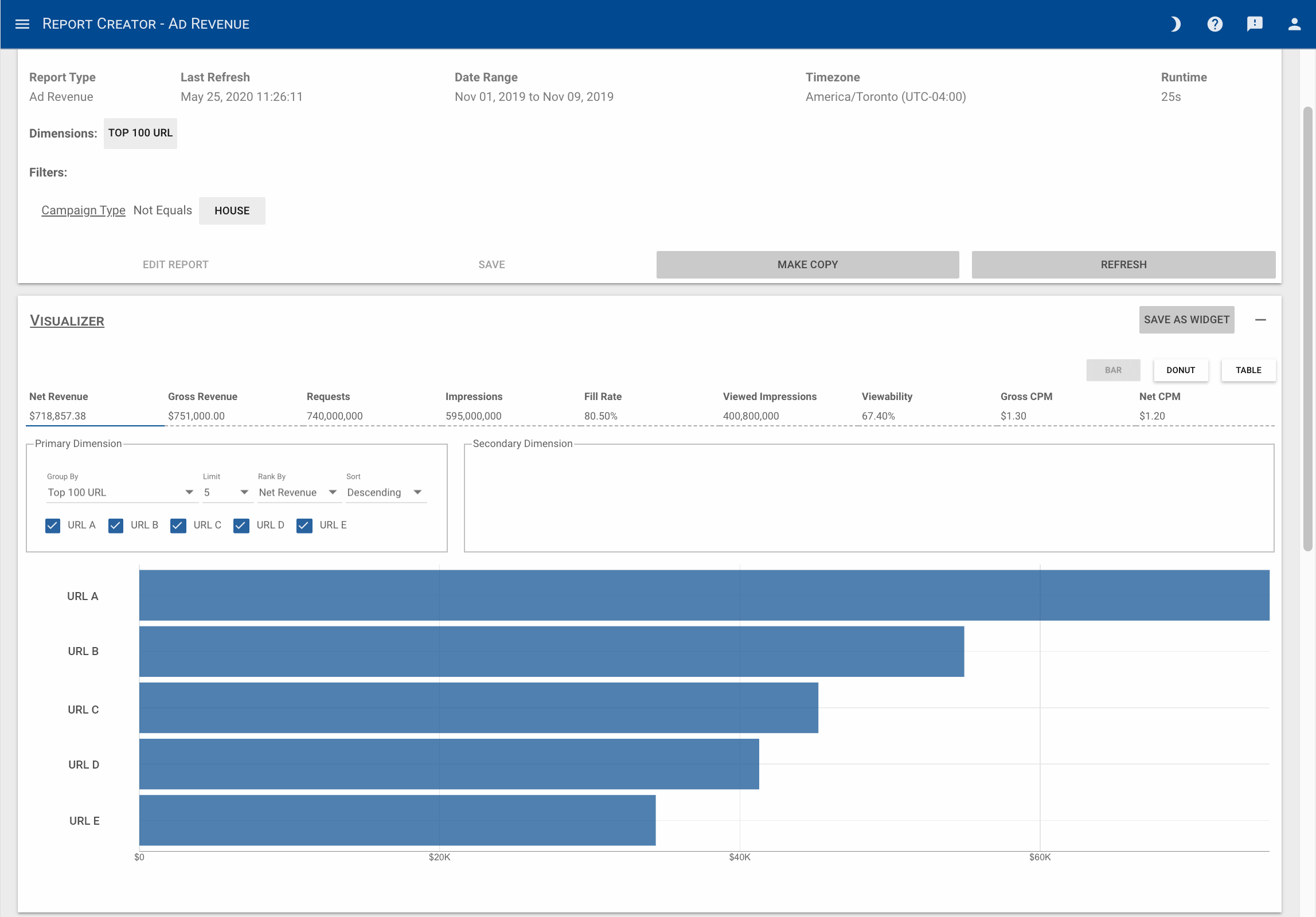Click the feedback message icon

pyautogui.click(x=1254, y=24)
